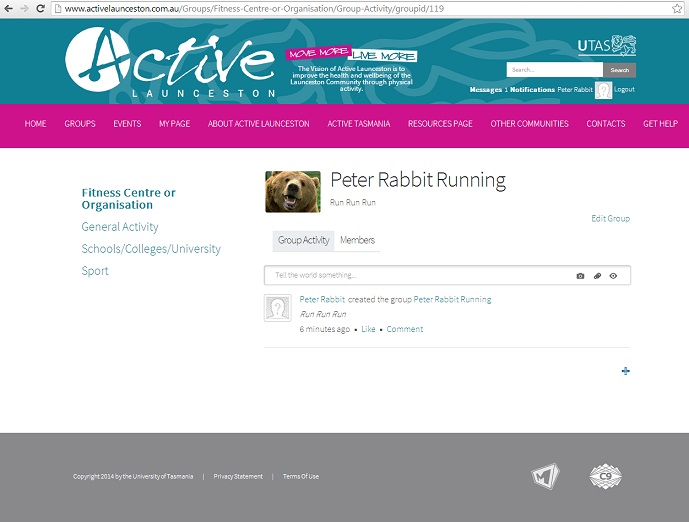The width and height of the screenshot is (689, 522).
Task: Bookmark page with the star icon
Action: 677,8
